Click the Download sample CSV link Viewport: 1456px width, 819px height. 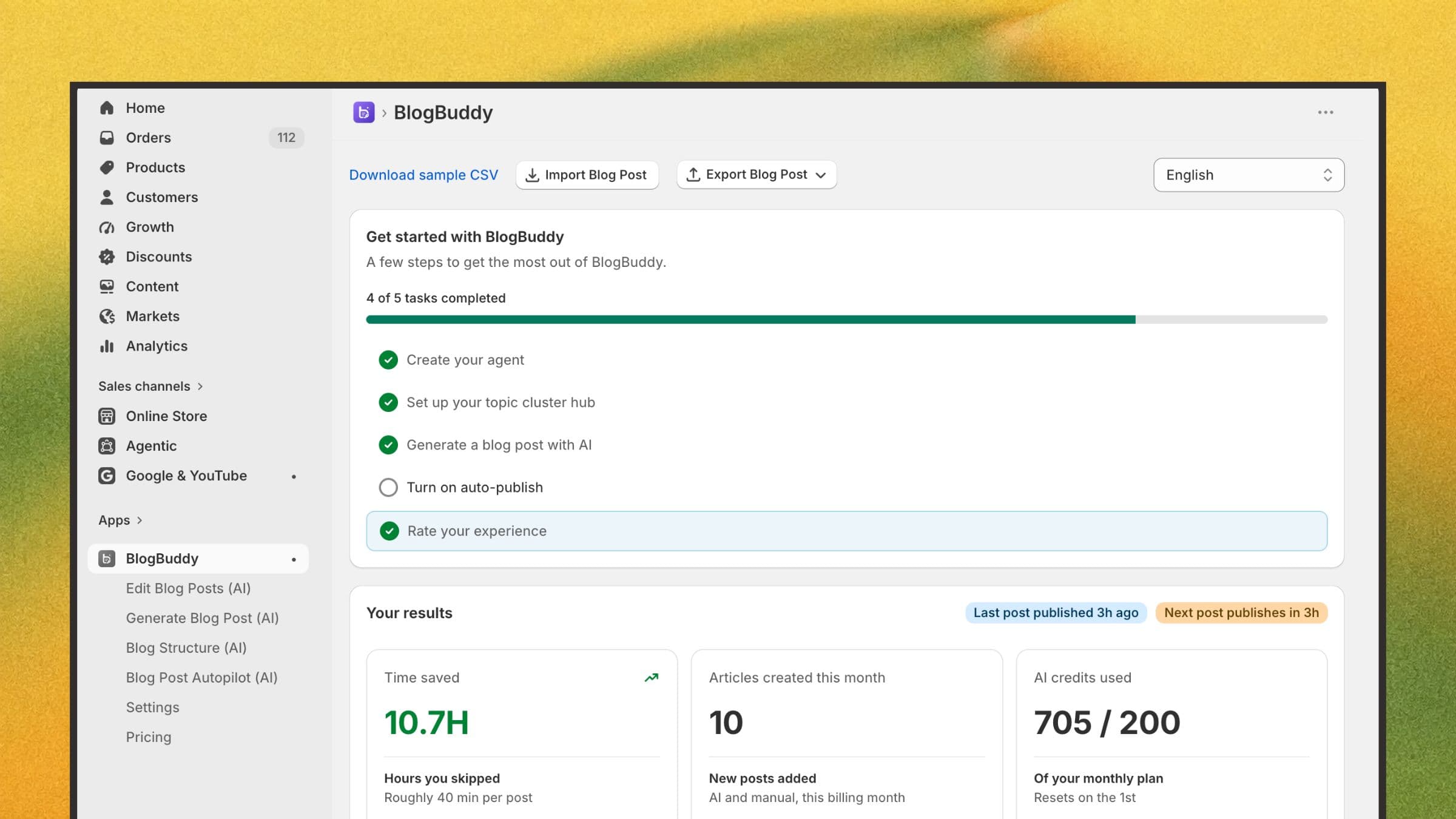click(423, 175)
